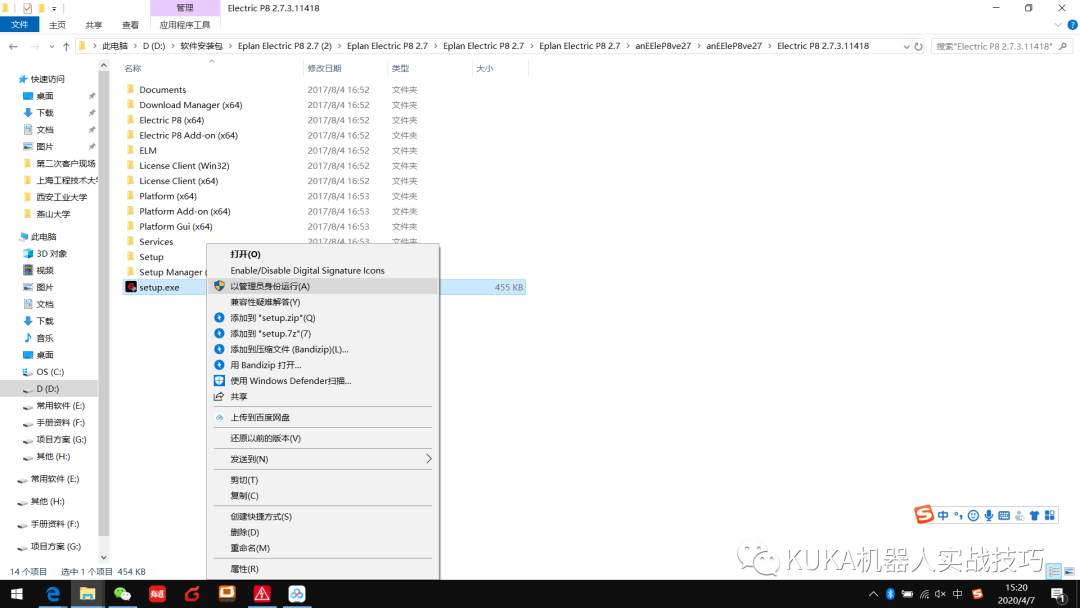Sort by 修改日期 column header

(x=324, y=68)
